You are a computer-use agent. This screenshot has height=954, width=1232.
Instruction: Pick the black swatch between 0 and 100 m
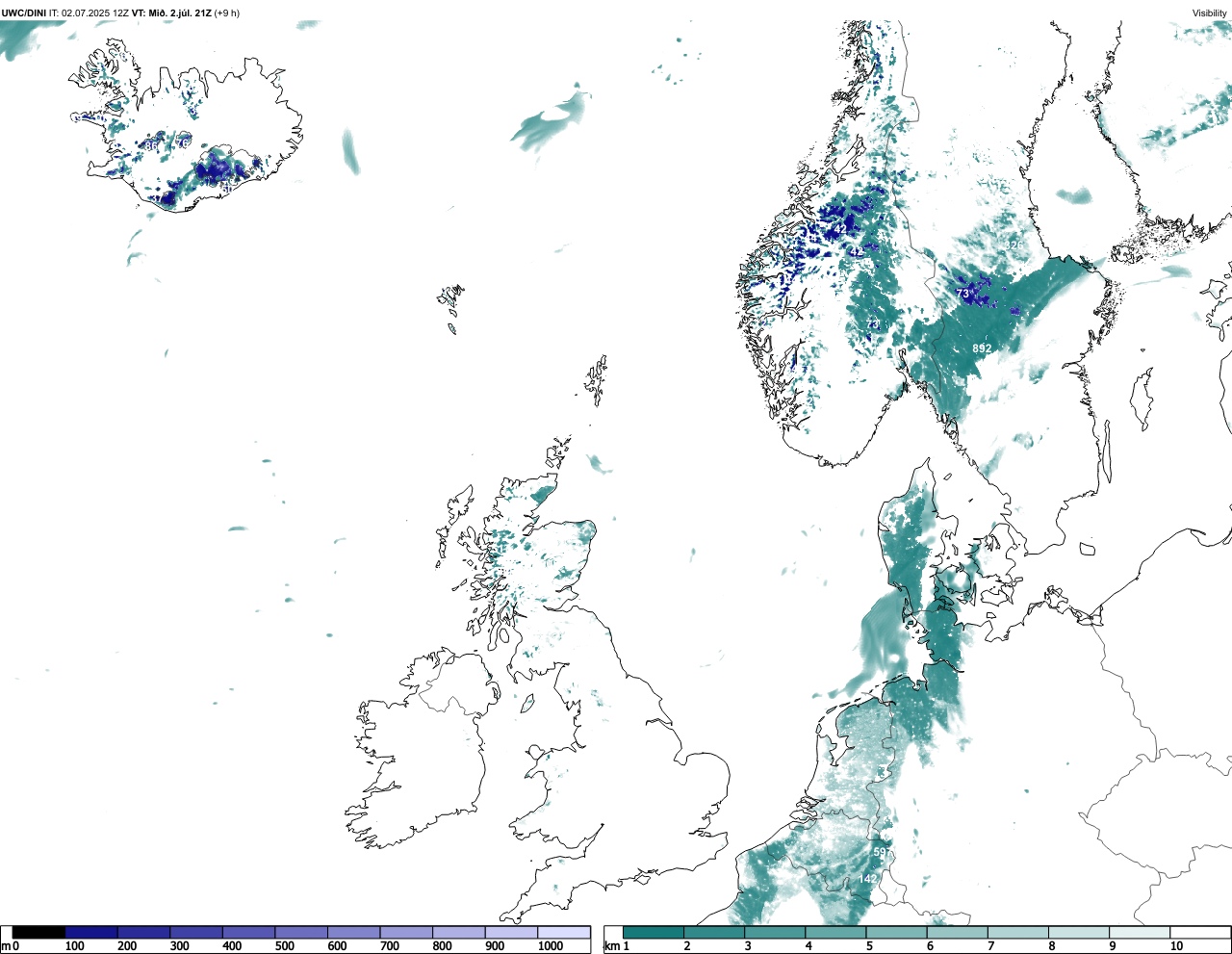[x=38, y=933]
